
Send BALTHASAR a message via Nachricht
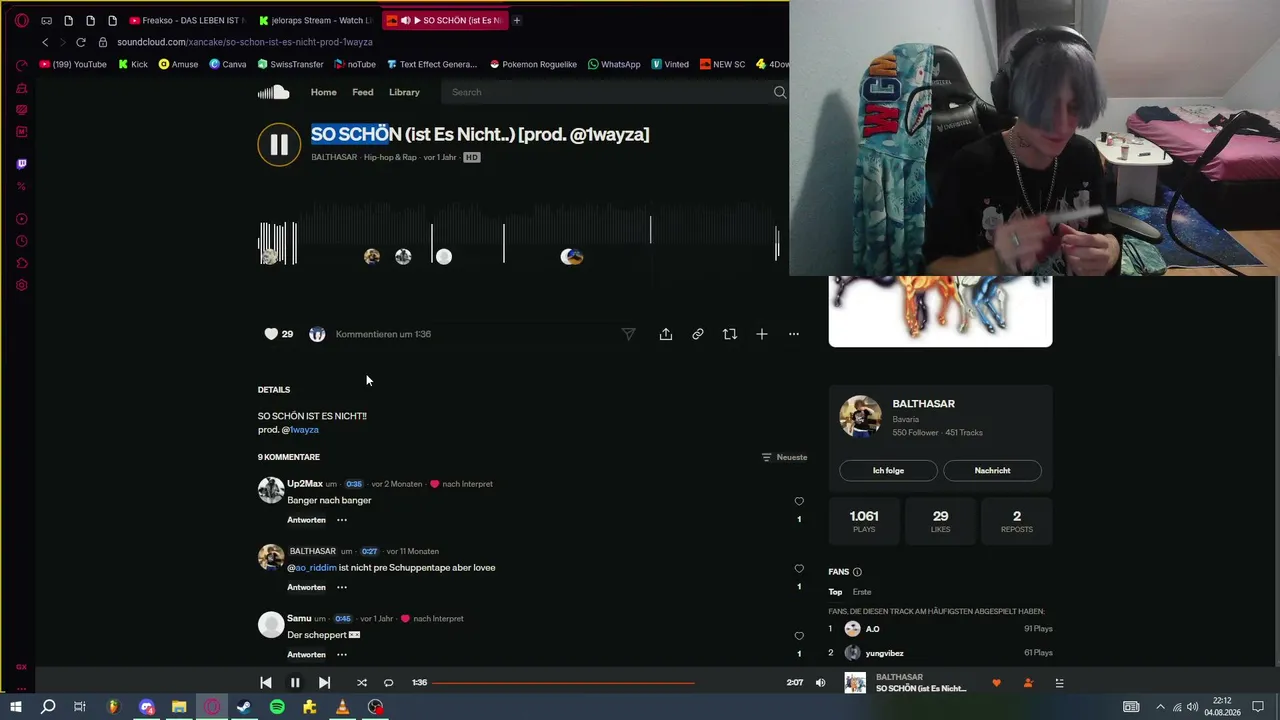coord(992,470)
